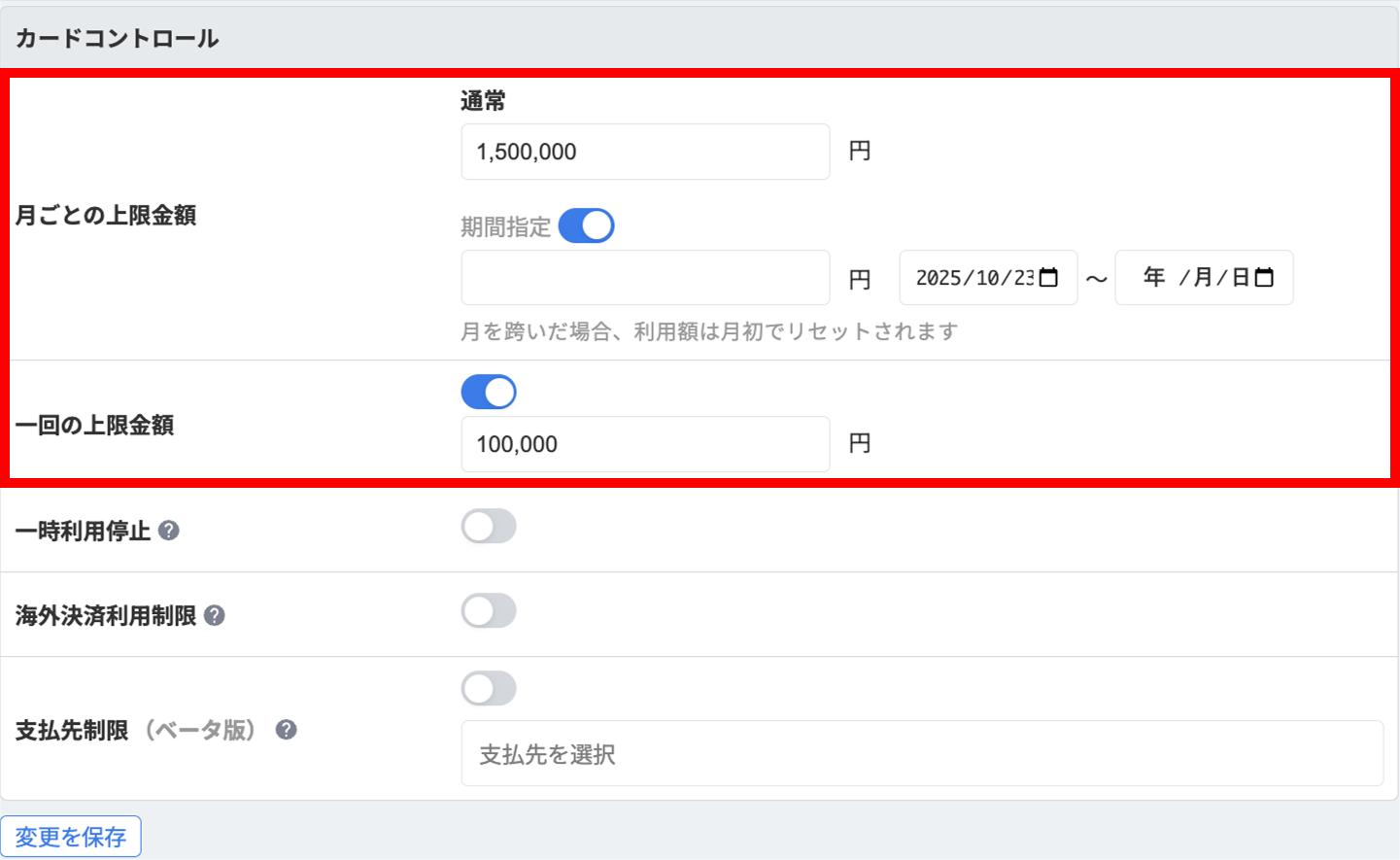
Task: Click the 2025/10/23 start date text
Action: [973, 278]
